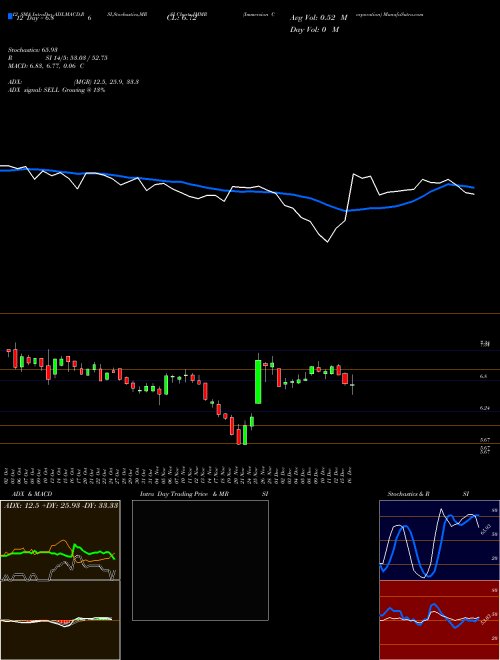This screenshot has width=500, height=660.
Task: Open the MACD histogram chart below ADX
Action: tap(60, 620)
